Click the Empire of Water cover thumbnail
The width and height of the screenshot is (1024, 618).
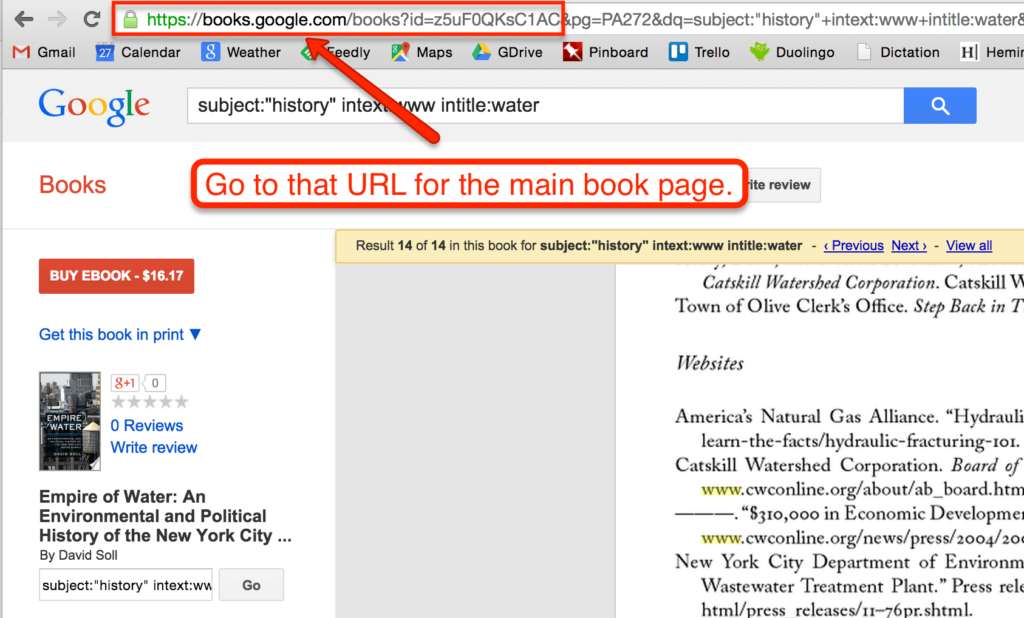[x=70, y=421]
